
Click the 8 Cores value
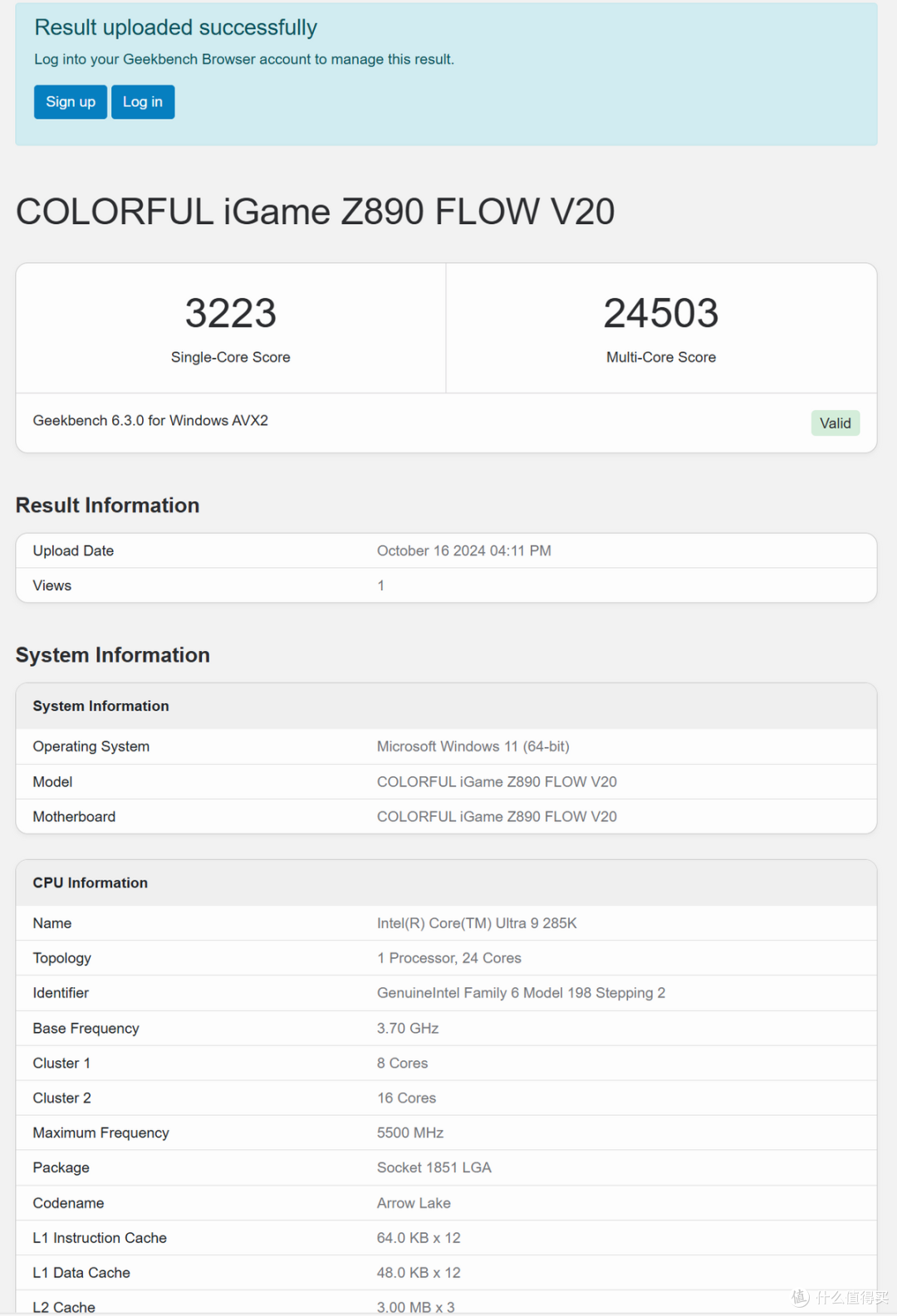(x=403, y=1064)
